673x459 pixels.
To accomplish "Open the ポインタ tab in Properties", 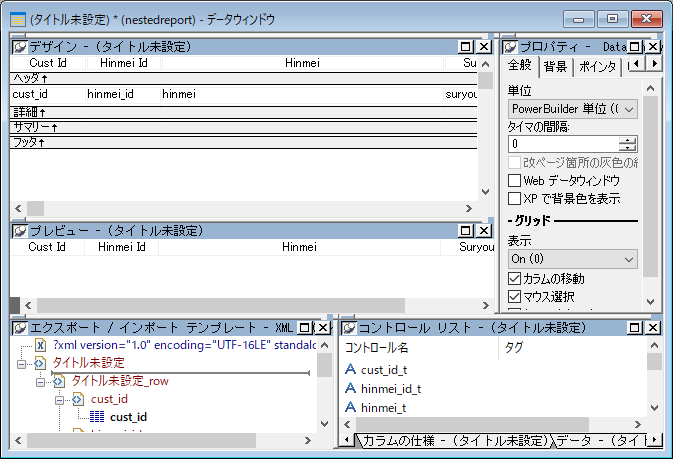I will (x=596, y=66).
